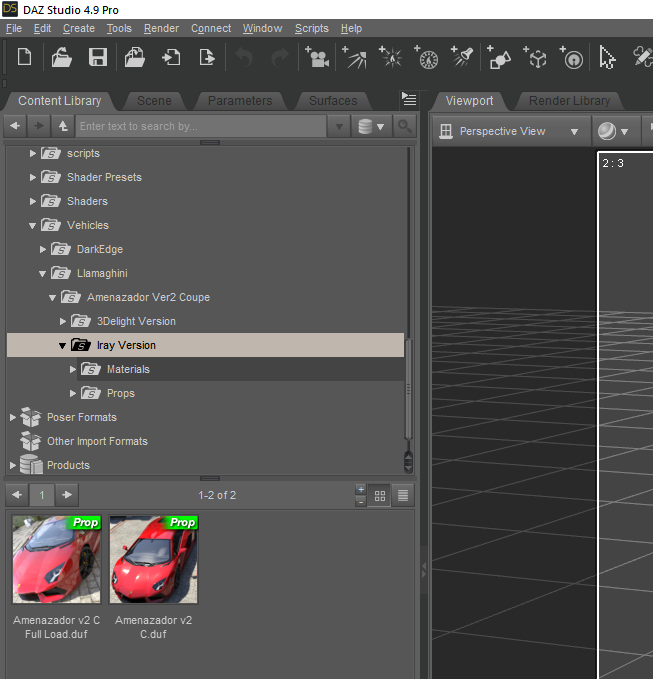Create a new primitive shapes icon
The width and height of the screenshot is (653, 679).
coord(499,58)
